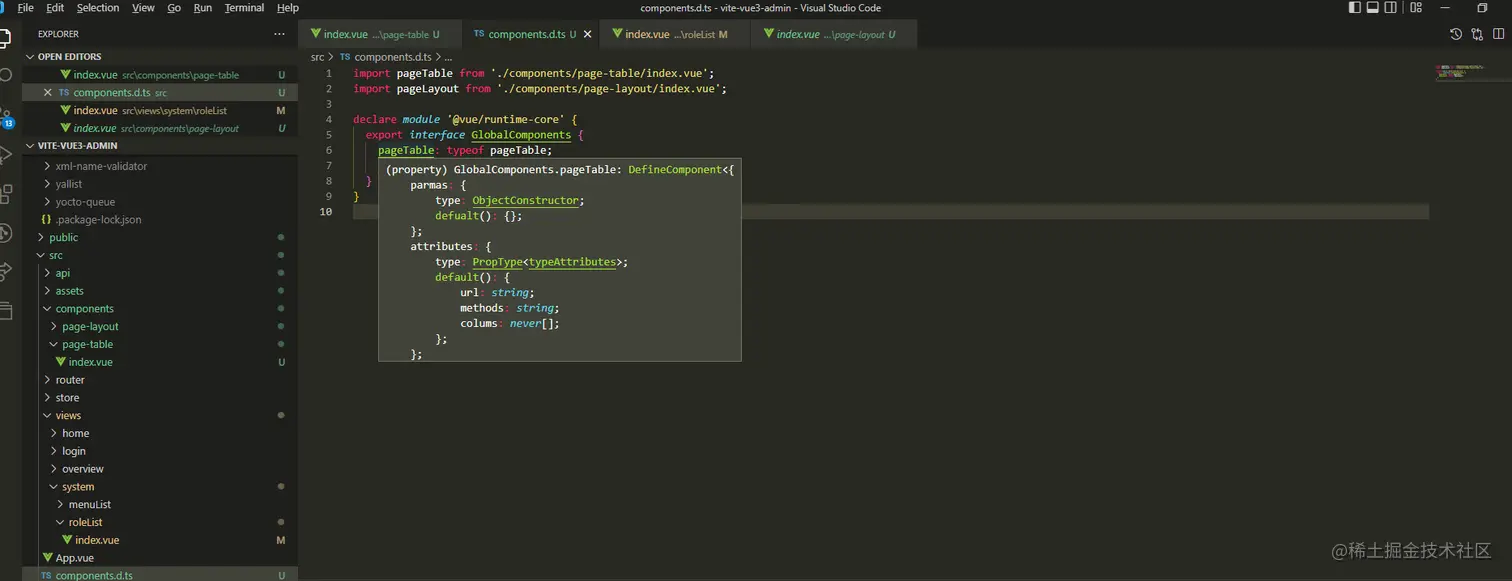Select roleList index.vue in Open Editors
This screenshot has height=581, width=1512.
click(160, 110)
